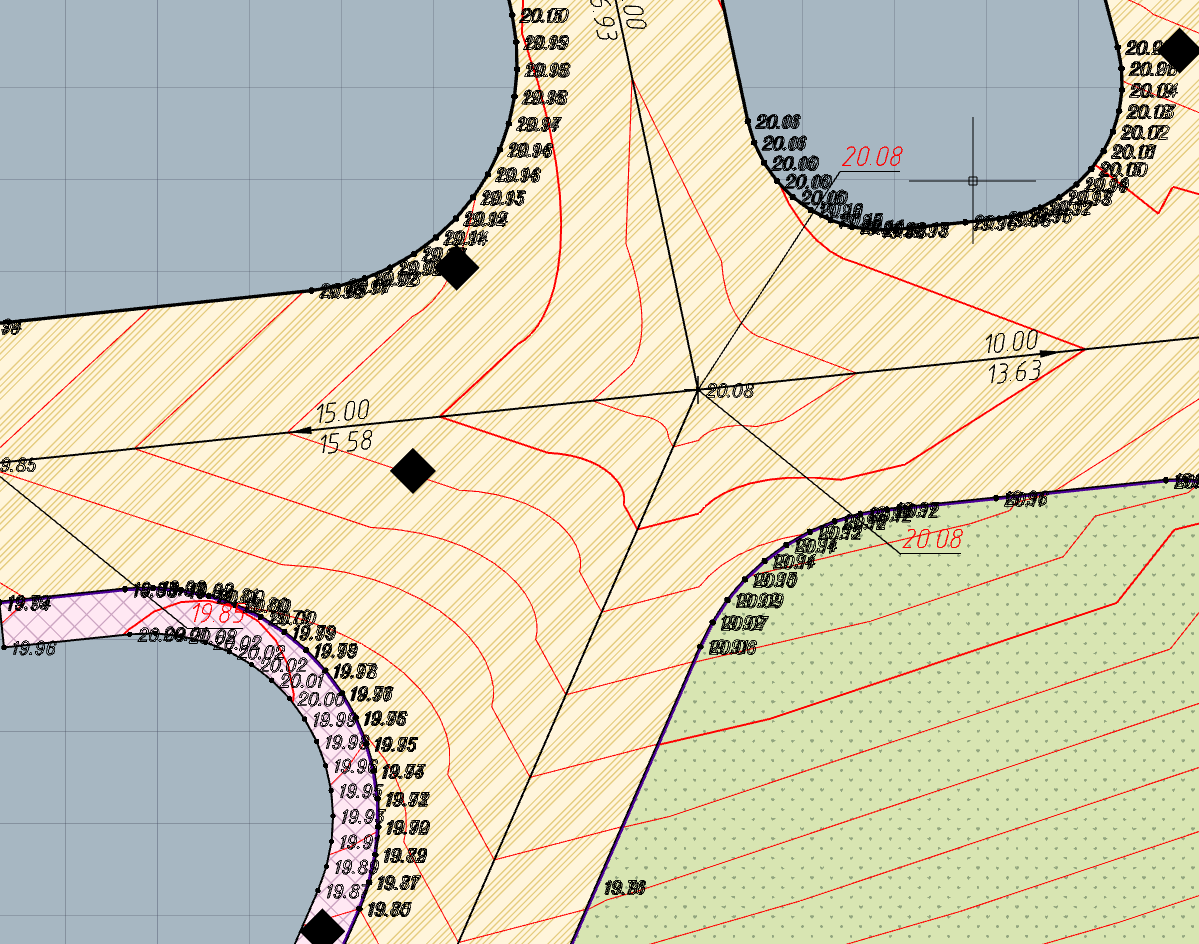Viewport: 1199px width, 944px height.
Task: Select the black diamond at the pink strip's bottom
Action: pyautogui.click(x=322, y=929)
